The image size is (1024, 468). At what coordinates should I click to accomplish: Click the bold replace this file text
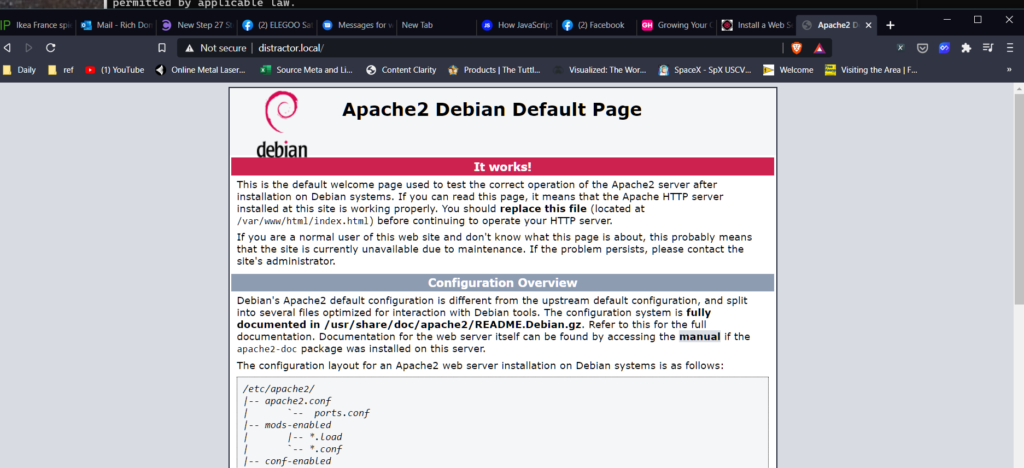(543, 209)
